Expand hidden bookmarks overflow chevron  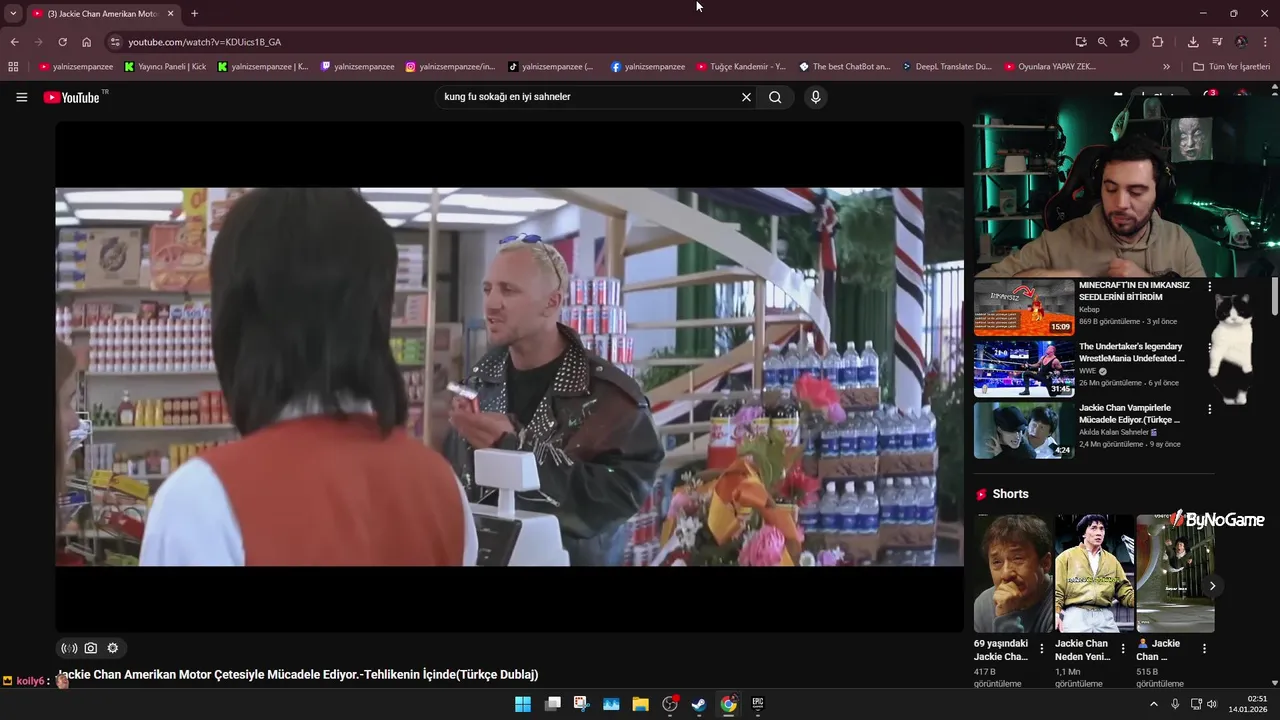1166,67
